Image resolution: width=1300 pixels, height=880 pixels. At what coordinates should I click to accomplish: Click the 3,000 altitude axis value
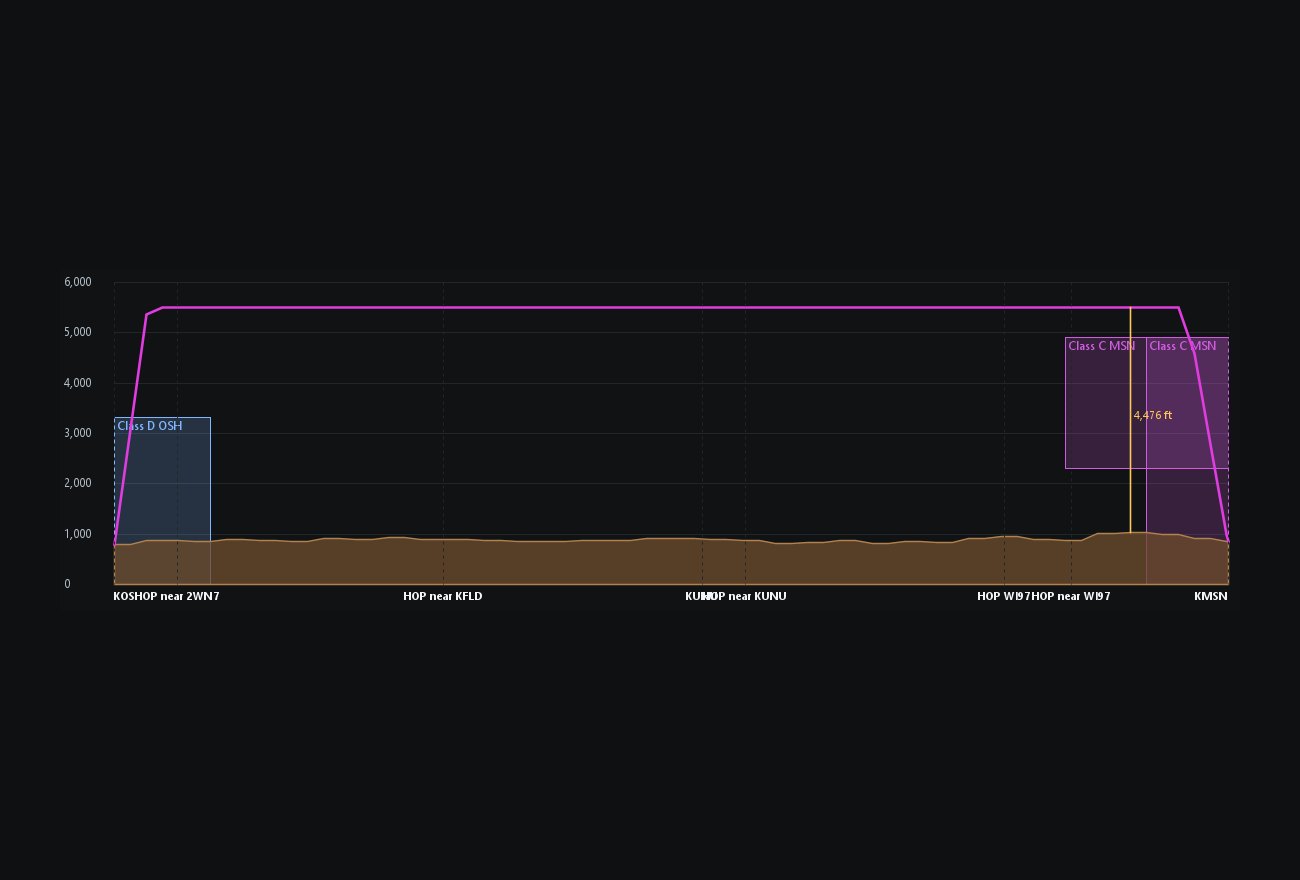click(78, 433)
